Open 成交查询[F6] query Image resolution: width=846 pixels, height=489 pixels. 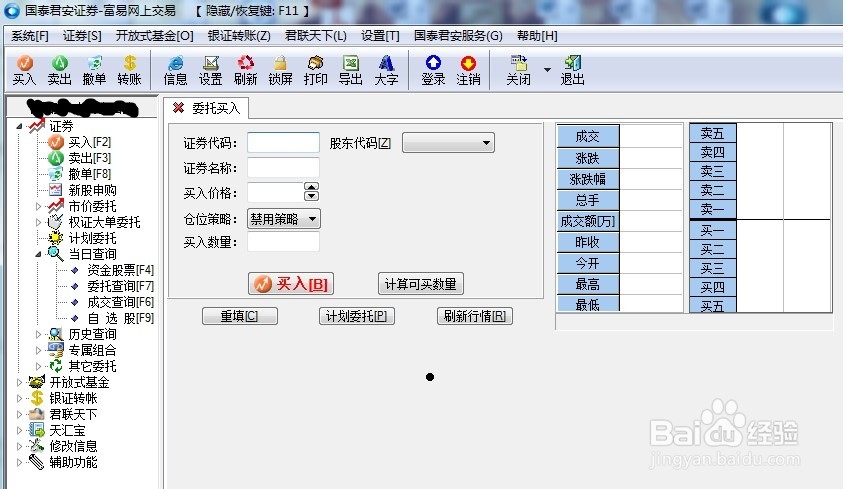point(120,302)
